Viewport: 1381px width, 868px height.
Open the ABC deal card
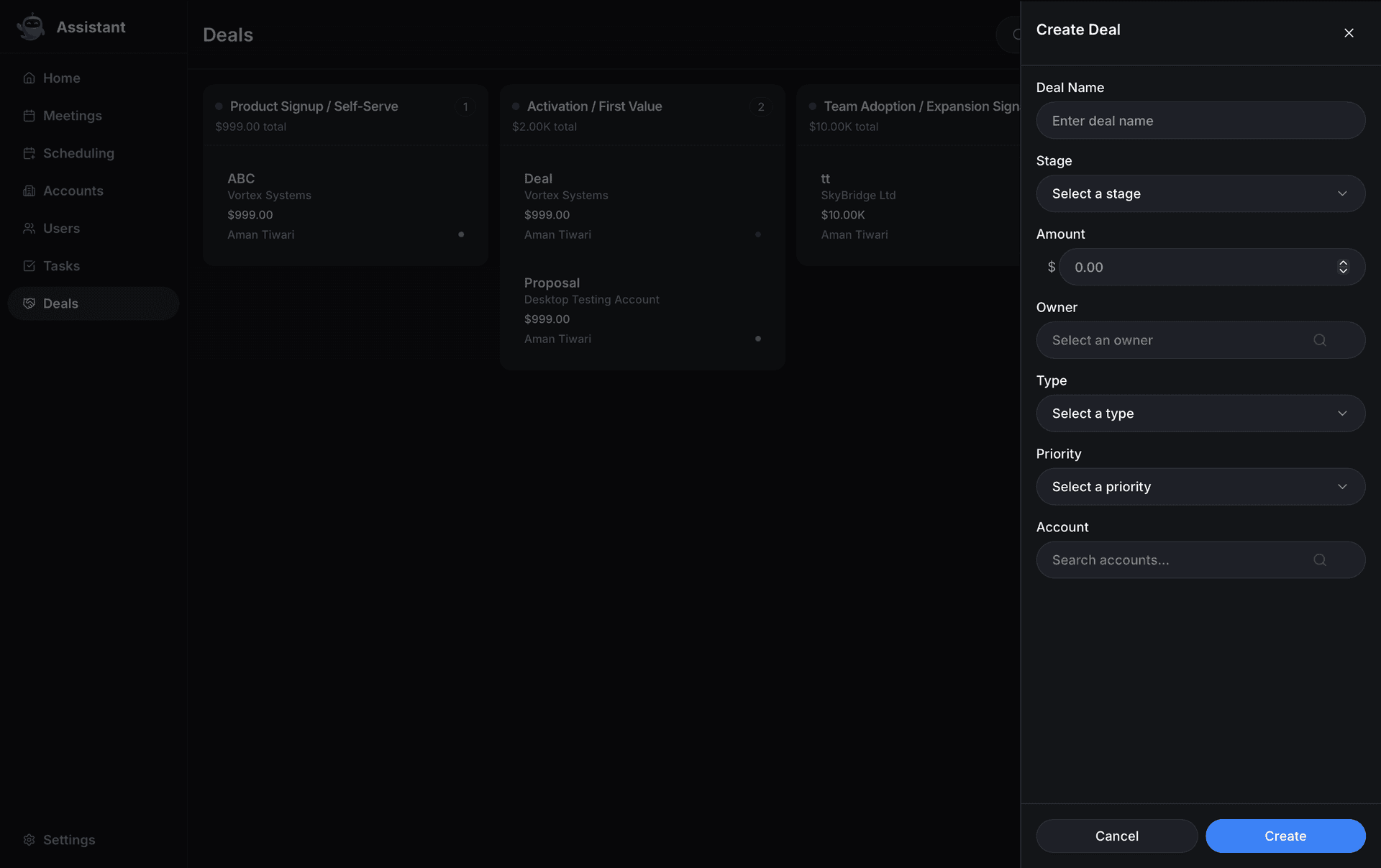coord(345,206)
